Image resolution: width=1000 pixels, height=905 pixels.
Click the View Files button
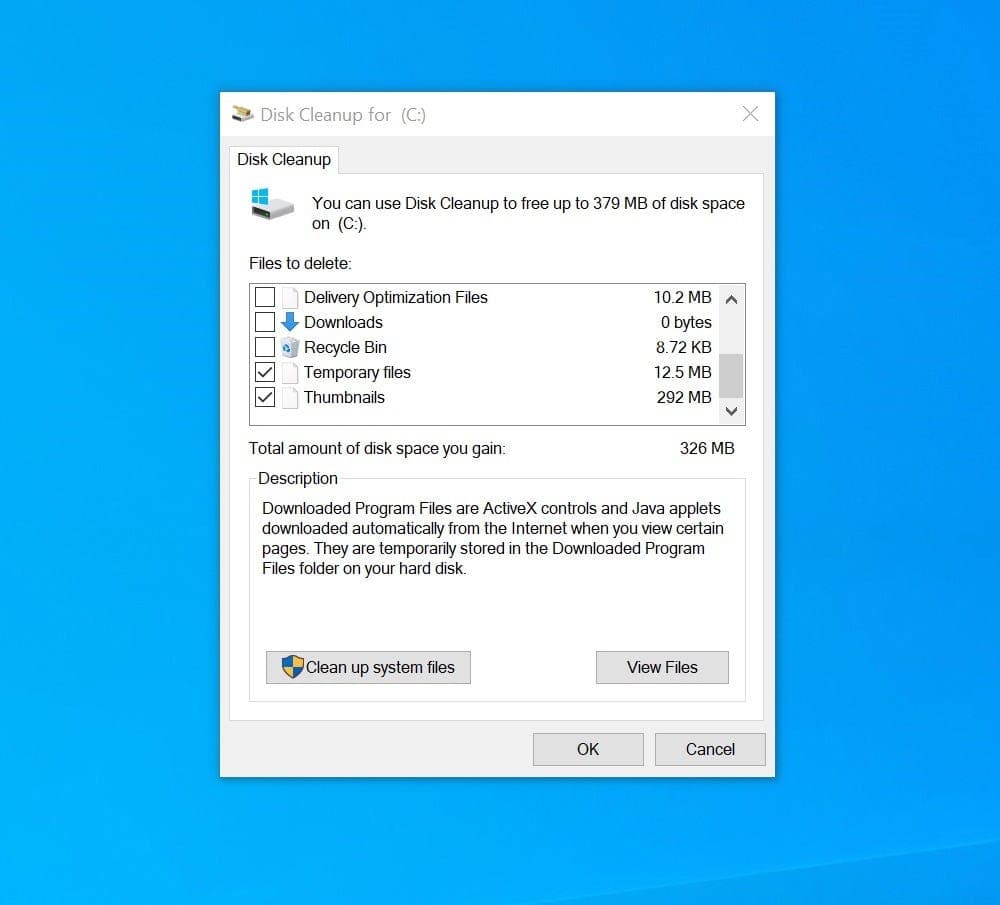pos(662,667)
